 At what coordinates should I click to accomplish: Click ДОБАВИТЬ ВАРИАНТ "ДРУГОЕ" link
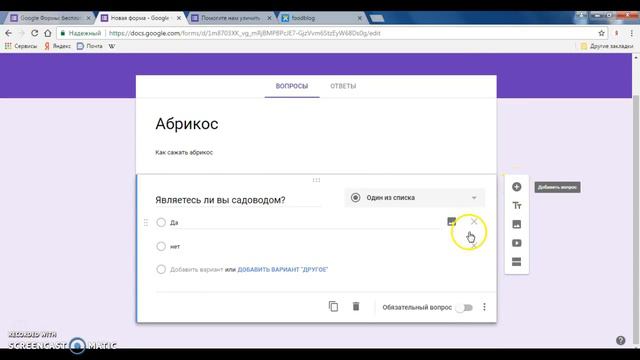point(283,269)
